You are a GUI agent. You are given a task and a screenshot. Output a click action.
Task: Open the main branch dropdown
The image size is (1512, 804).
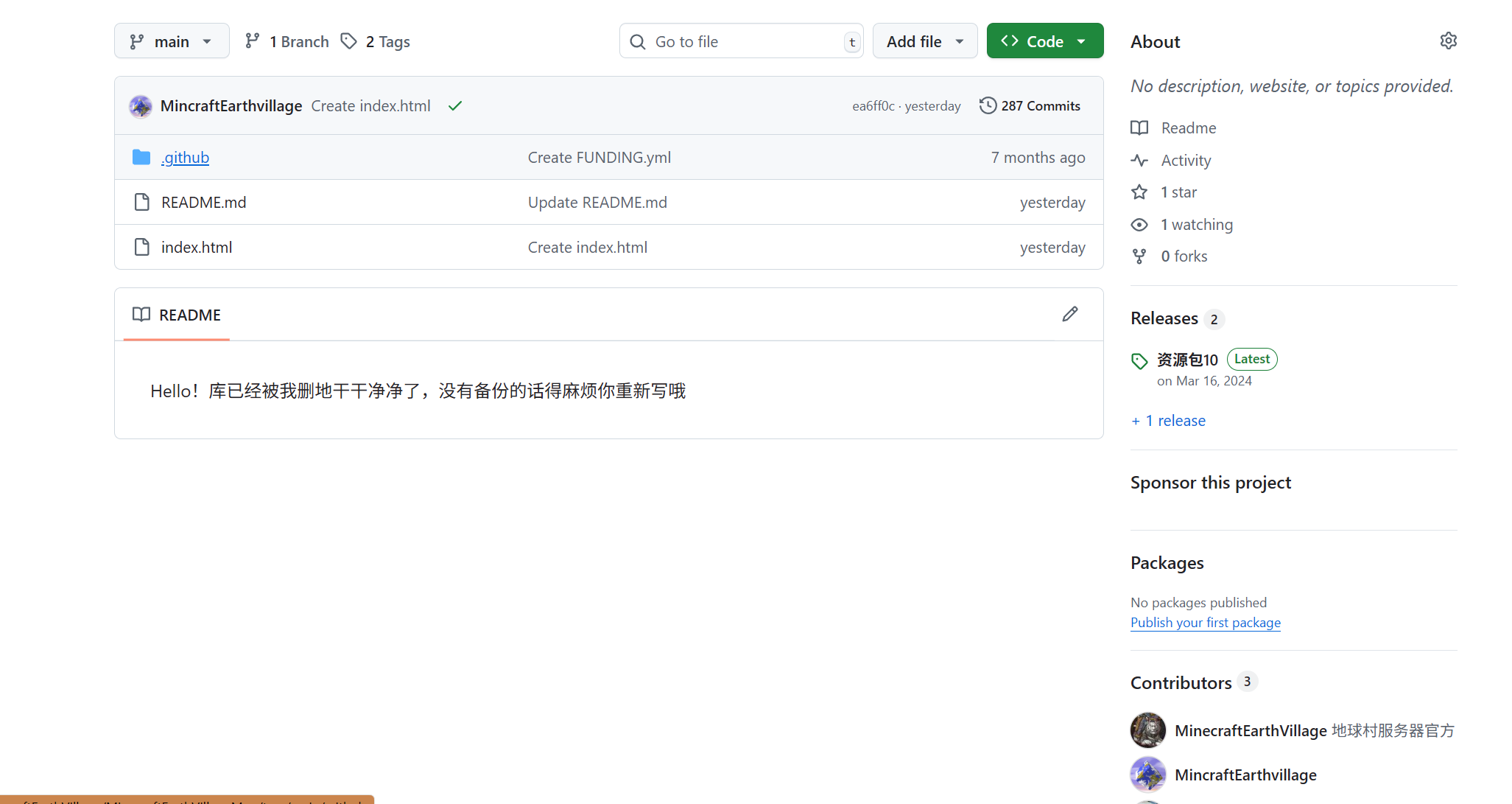tap(172, 41)
